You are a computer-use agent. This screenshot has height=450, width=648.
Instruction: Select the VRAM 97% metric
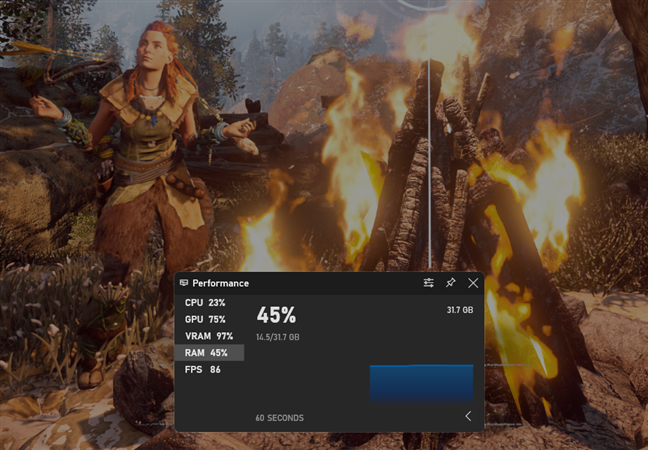(x=209, y=336)
